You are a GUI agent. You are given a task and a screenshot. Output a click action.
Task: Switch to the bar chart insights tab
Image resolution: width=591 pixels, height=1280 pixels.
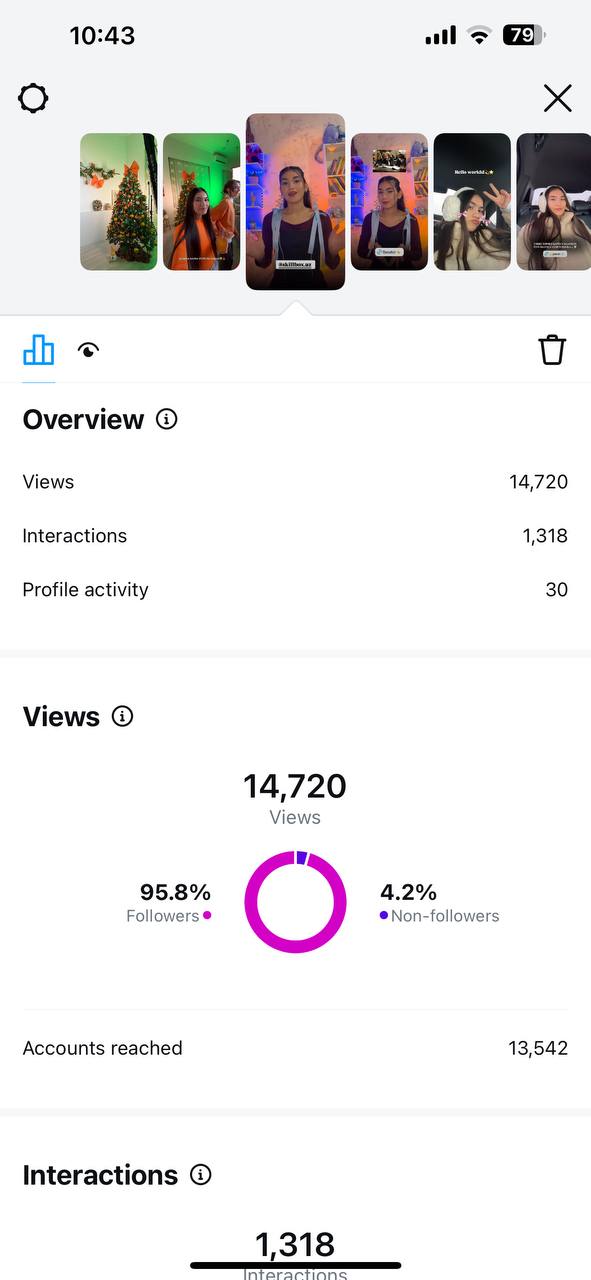39,350
